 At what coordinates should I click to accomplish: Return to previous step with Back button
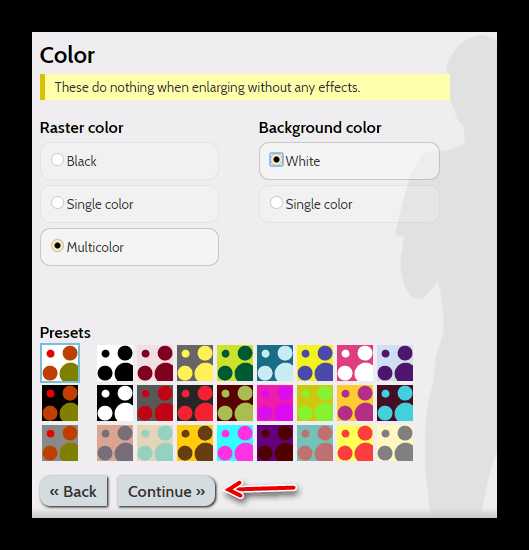click(73, 491)
